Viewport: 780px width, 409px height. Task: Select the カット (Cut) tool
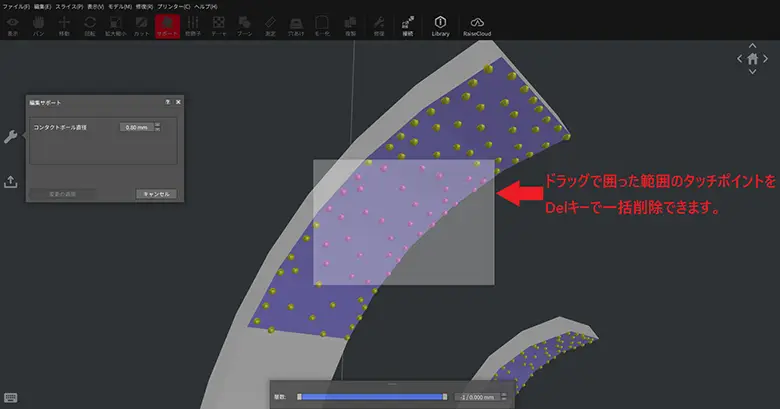pyautogui.click(x=141, y=24)
